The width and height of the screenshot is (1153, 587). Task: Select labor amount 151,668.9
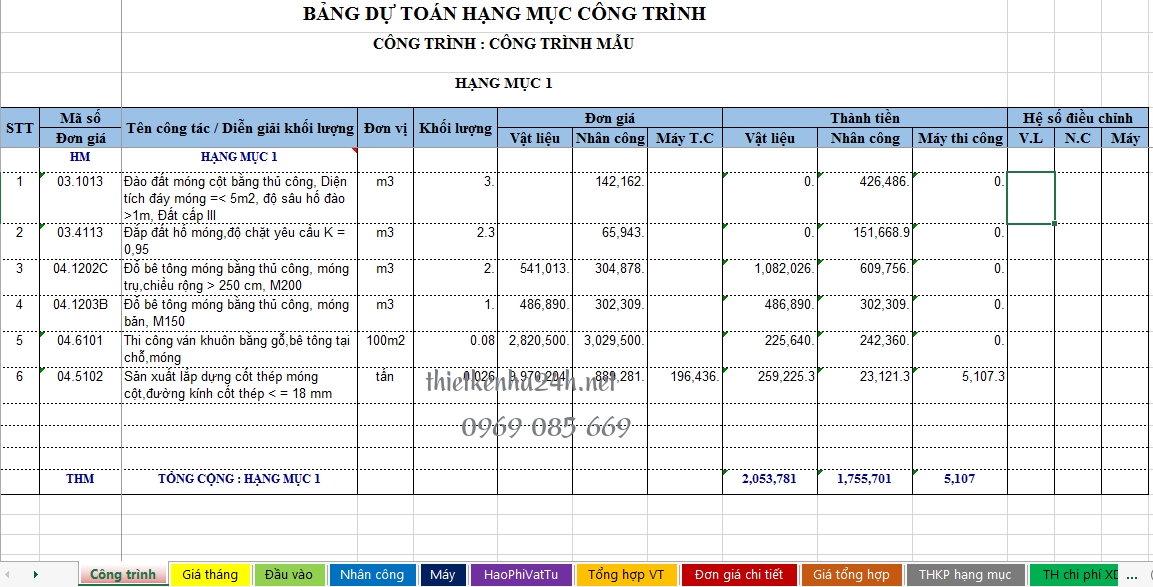(x=865, y=241)
